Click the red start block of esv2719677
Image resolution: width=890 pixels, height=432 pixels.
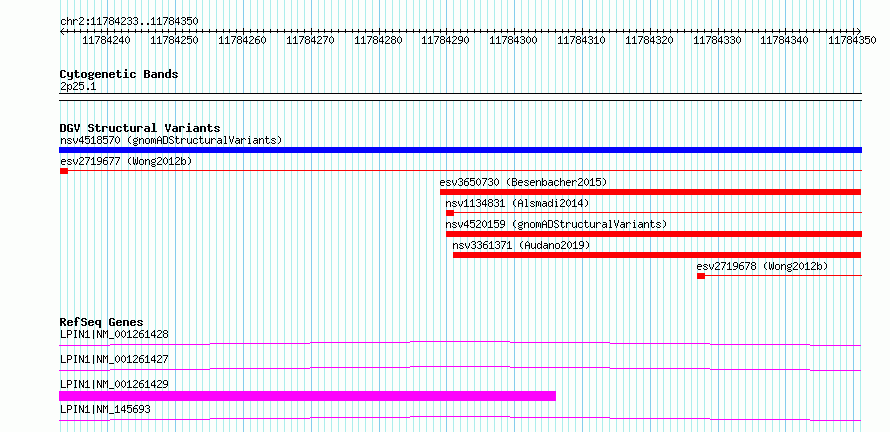coord(64,171)
